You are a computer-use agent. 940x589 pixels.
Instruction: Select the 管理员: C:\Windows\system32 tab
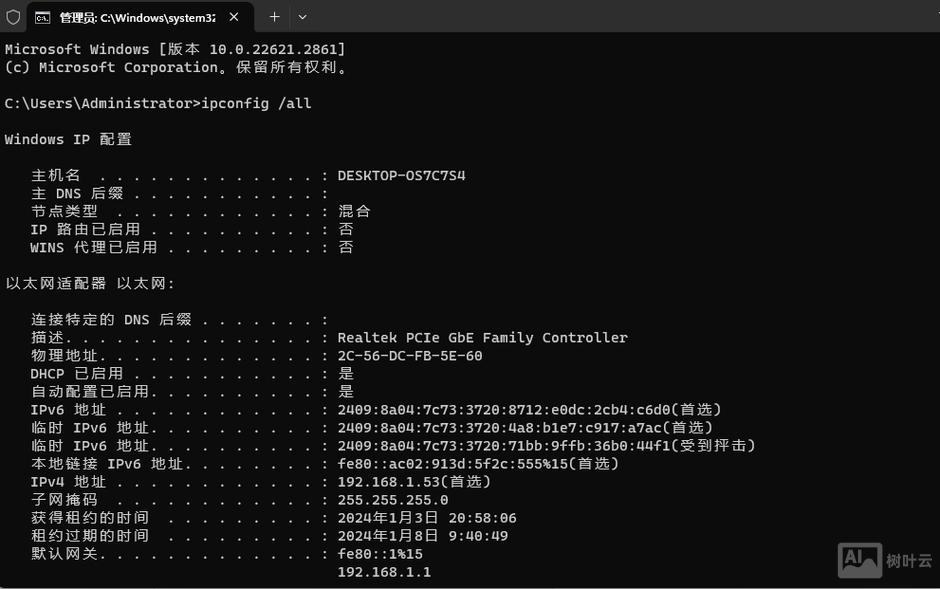coord(137,17)
